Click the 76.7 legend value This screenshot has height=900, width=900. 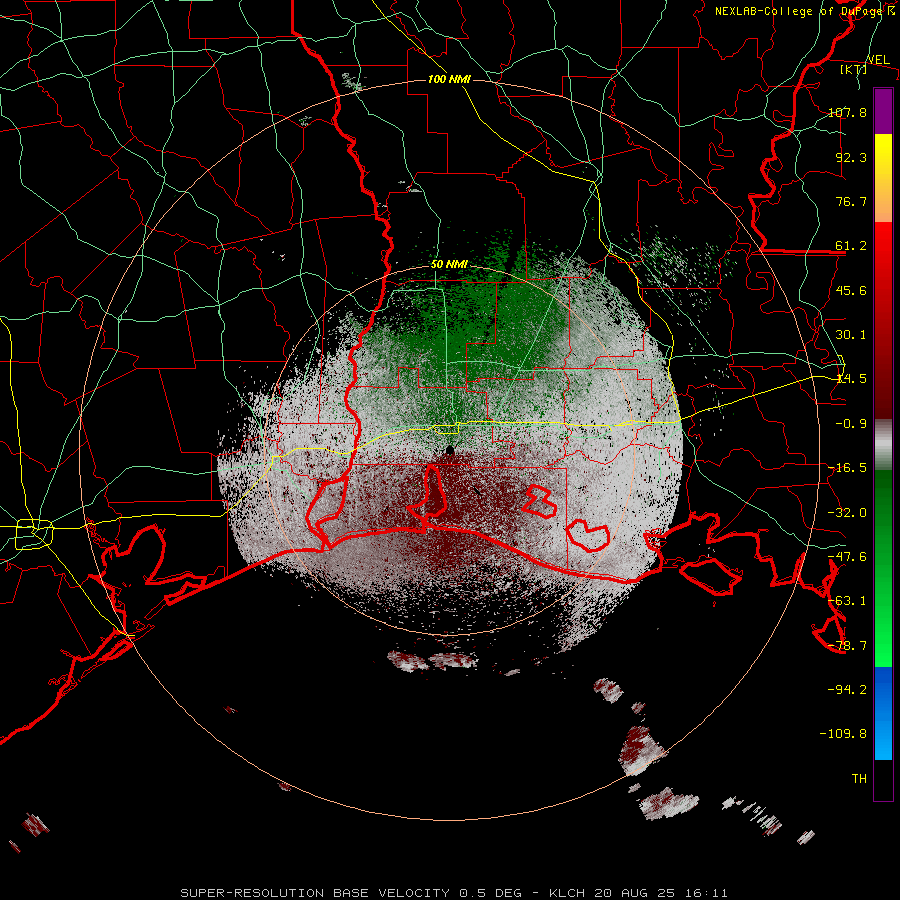click(851, 201)
